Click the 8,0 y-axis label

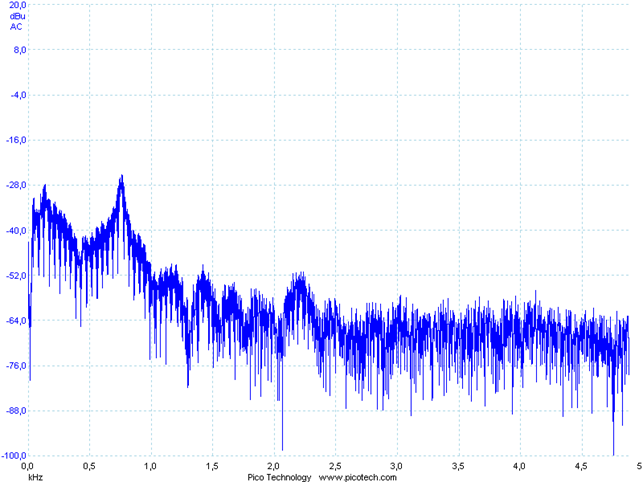tap(19, 50)
